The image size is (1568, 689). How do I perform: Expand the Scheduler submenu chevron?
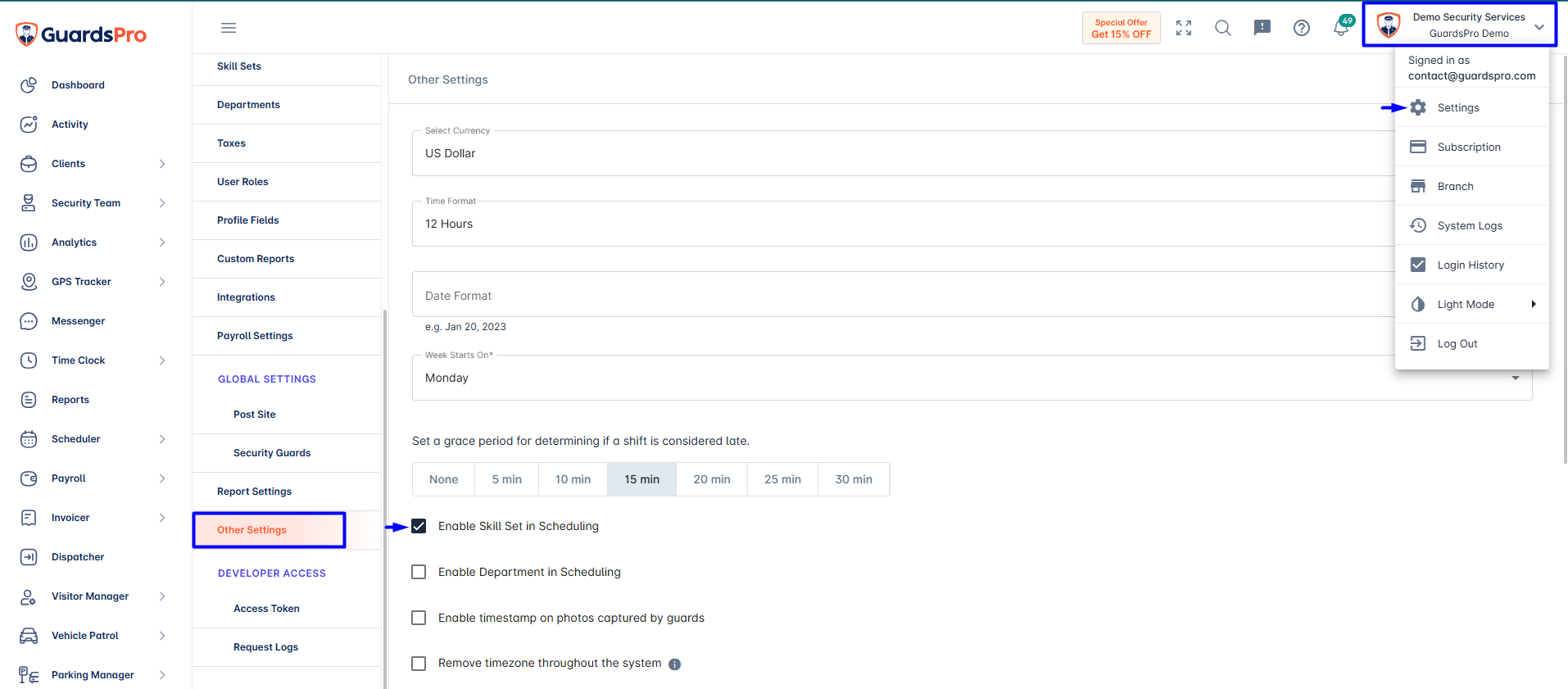(x=162, y=439)
